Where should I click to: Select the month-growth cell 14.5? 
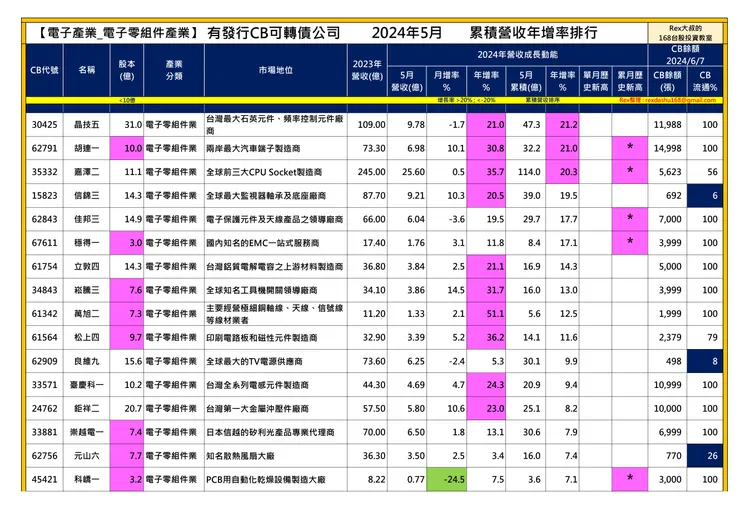(446, 290)
